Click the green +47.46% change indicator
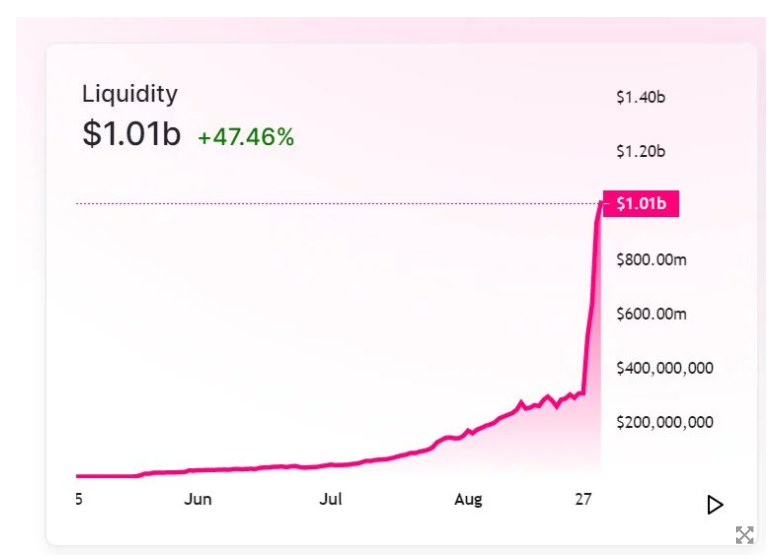Viewport: 774px width, 560px height. tap(246, 137)
